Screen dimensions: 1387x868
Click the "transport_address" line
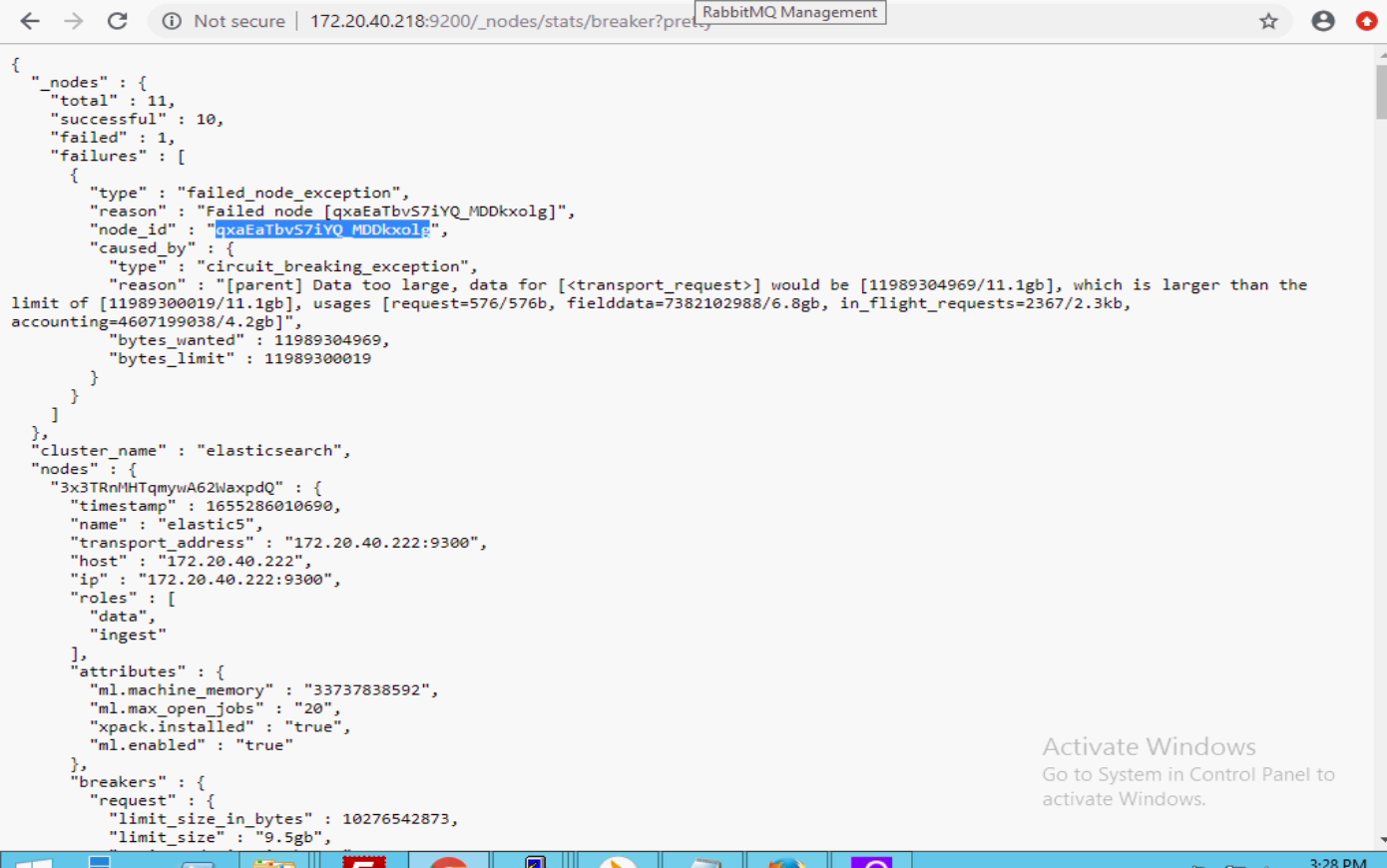(x=279, y=543)
